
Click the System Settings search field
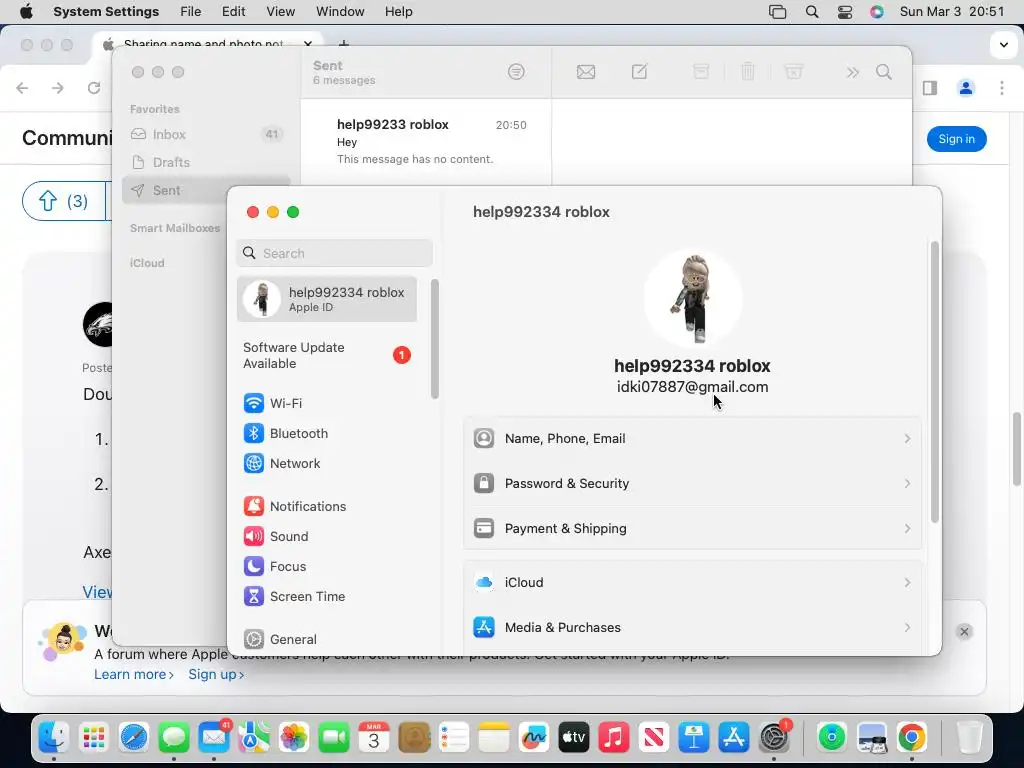click(334, 253)
